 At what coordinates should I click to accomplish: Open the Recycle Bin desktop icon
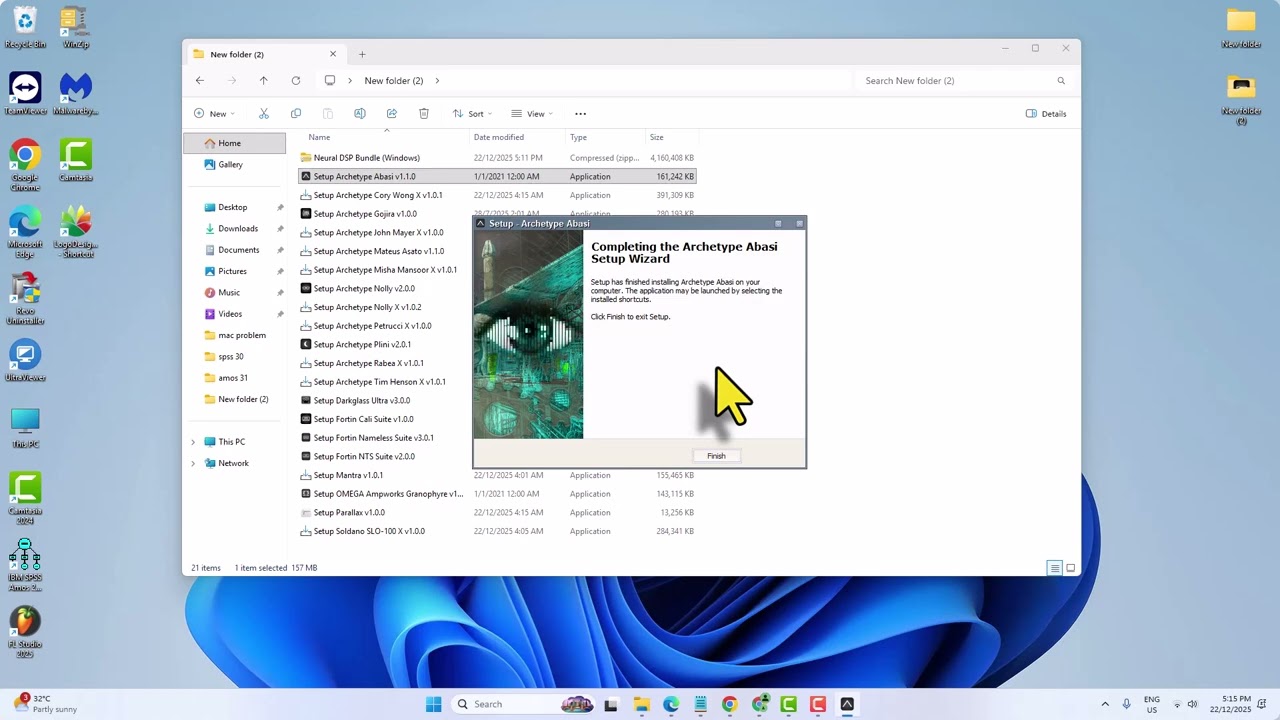click(25, 27)
